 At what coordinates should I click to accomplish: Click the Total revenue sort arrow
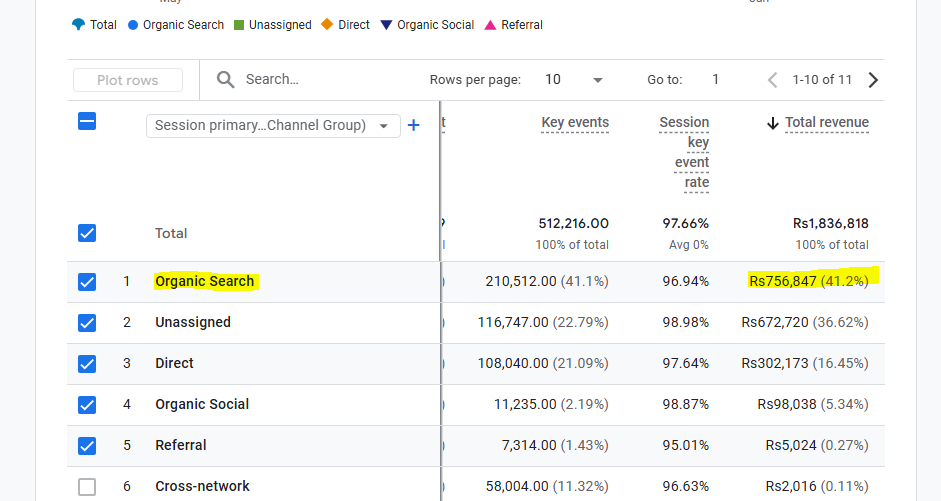pyautogui.click(x=773, y=123)
